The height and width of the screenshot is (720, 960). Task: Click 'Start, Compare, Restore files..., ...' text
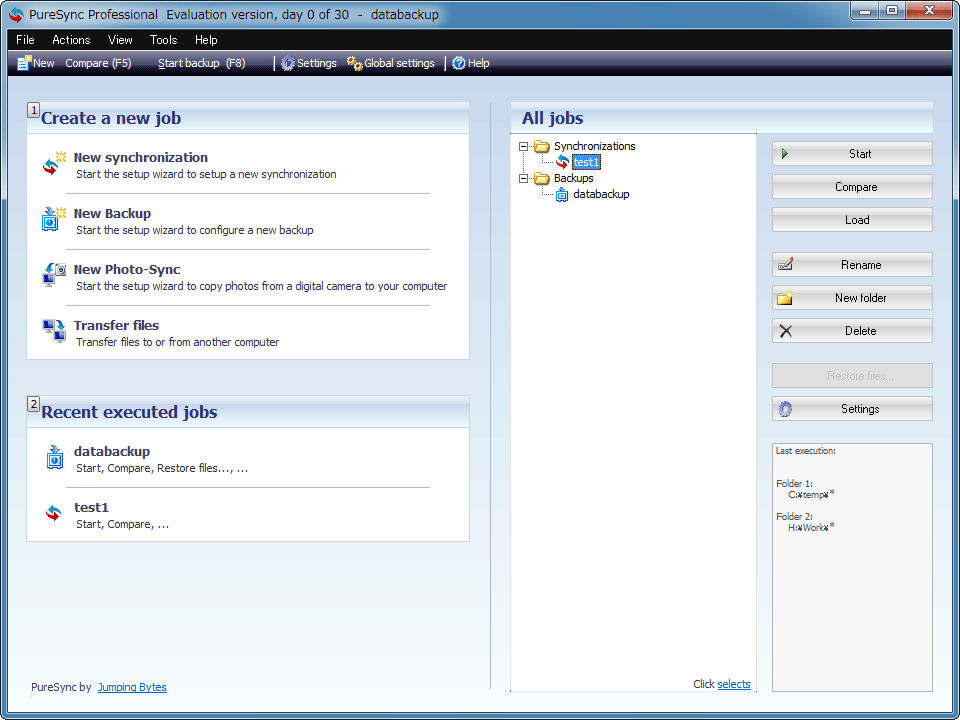coord(162,468)
